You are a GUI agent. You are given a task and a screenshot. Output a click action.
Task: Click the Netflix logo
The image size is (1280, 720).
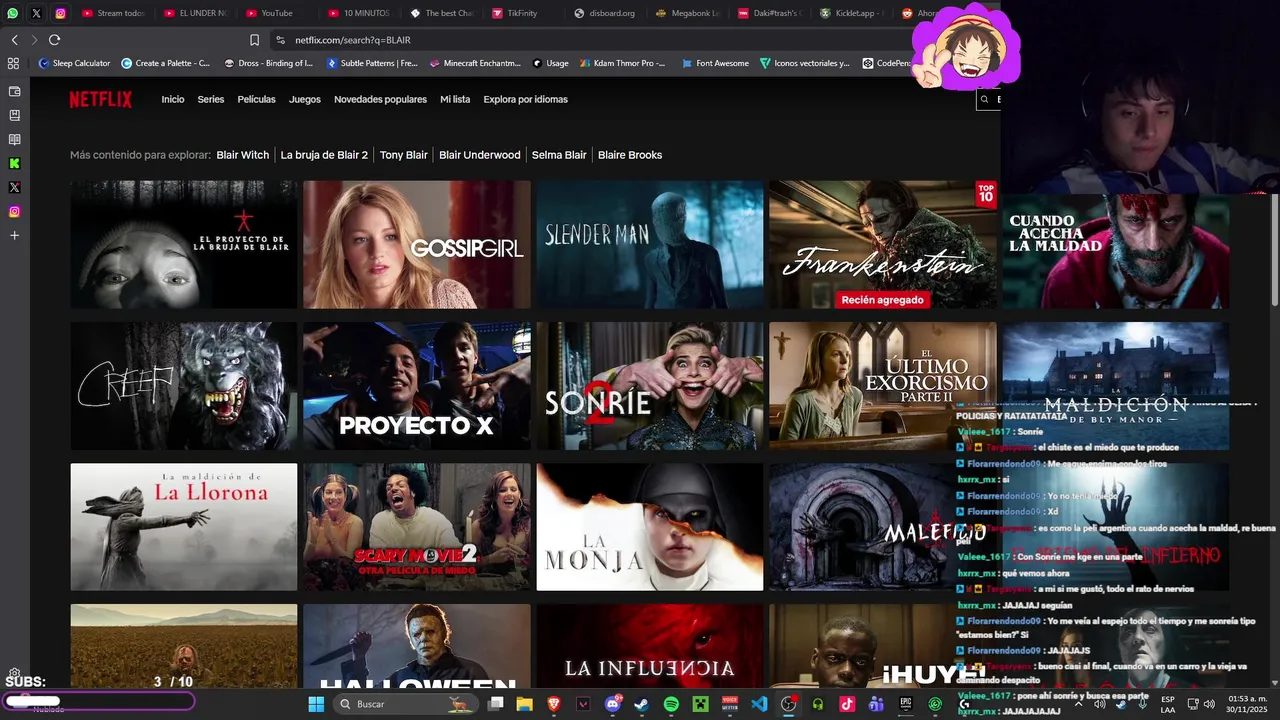[100, 99]
